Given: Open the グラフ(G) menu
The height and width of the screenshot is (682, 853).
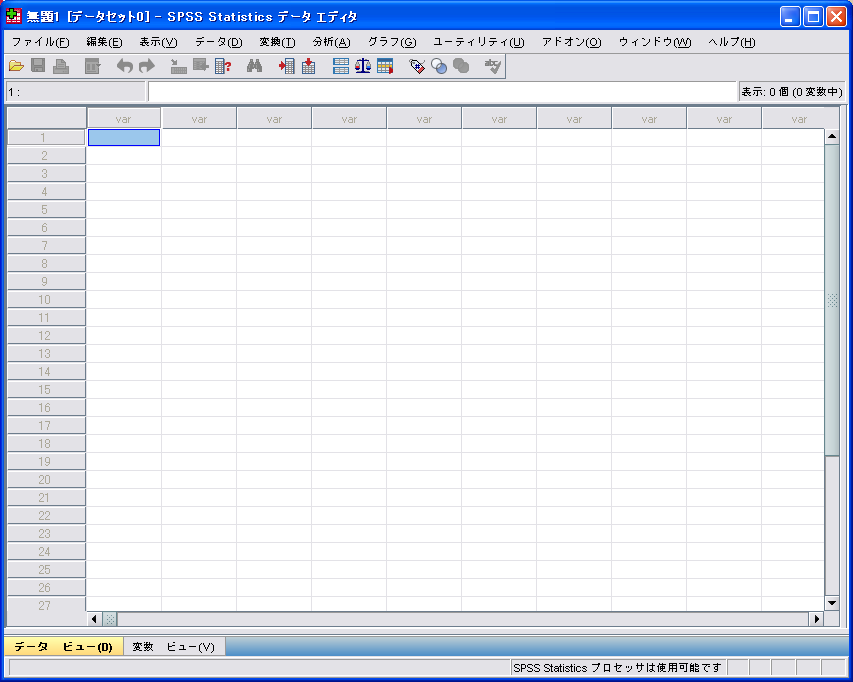Looking at the screenshot, I should pos(391,42).
